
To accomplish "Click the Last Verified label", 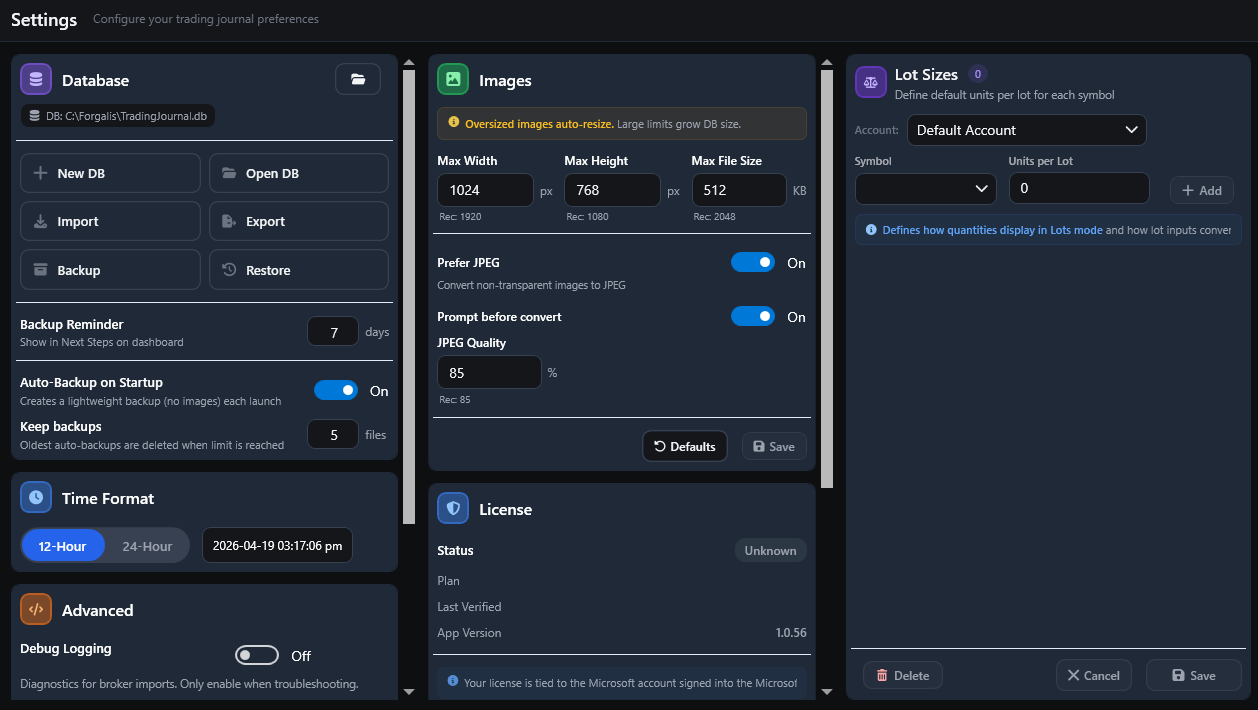I will click(469, 607).
